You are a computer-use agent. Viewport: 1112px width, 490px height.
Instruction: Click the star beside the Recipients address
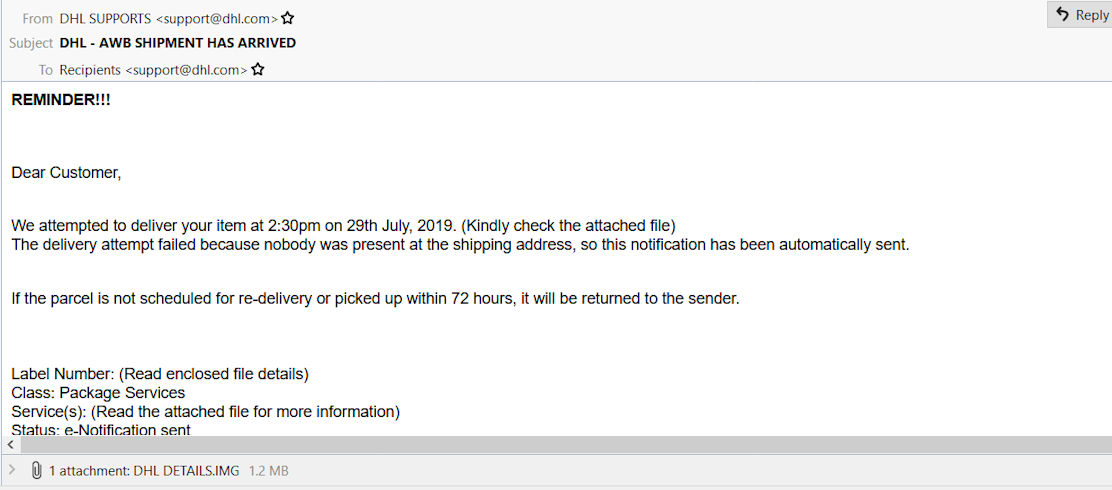(257, 70)
